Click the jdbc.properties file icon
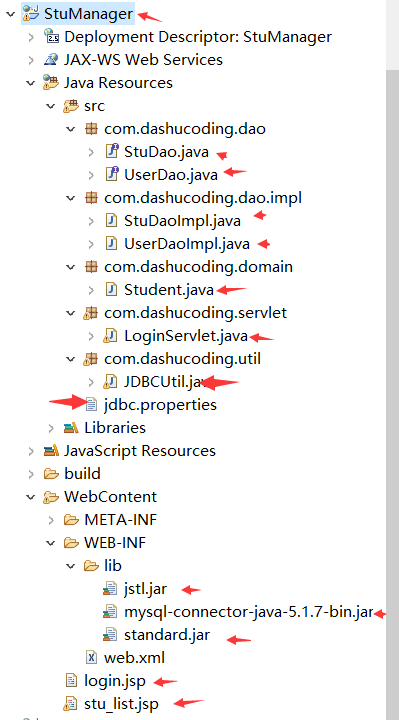Image resolution: width=399 pixels, height=720 pixels. tap(92, 405)
